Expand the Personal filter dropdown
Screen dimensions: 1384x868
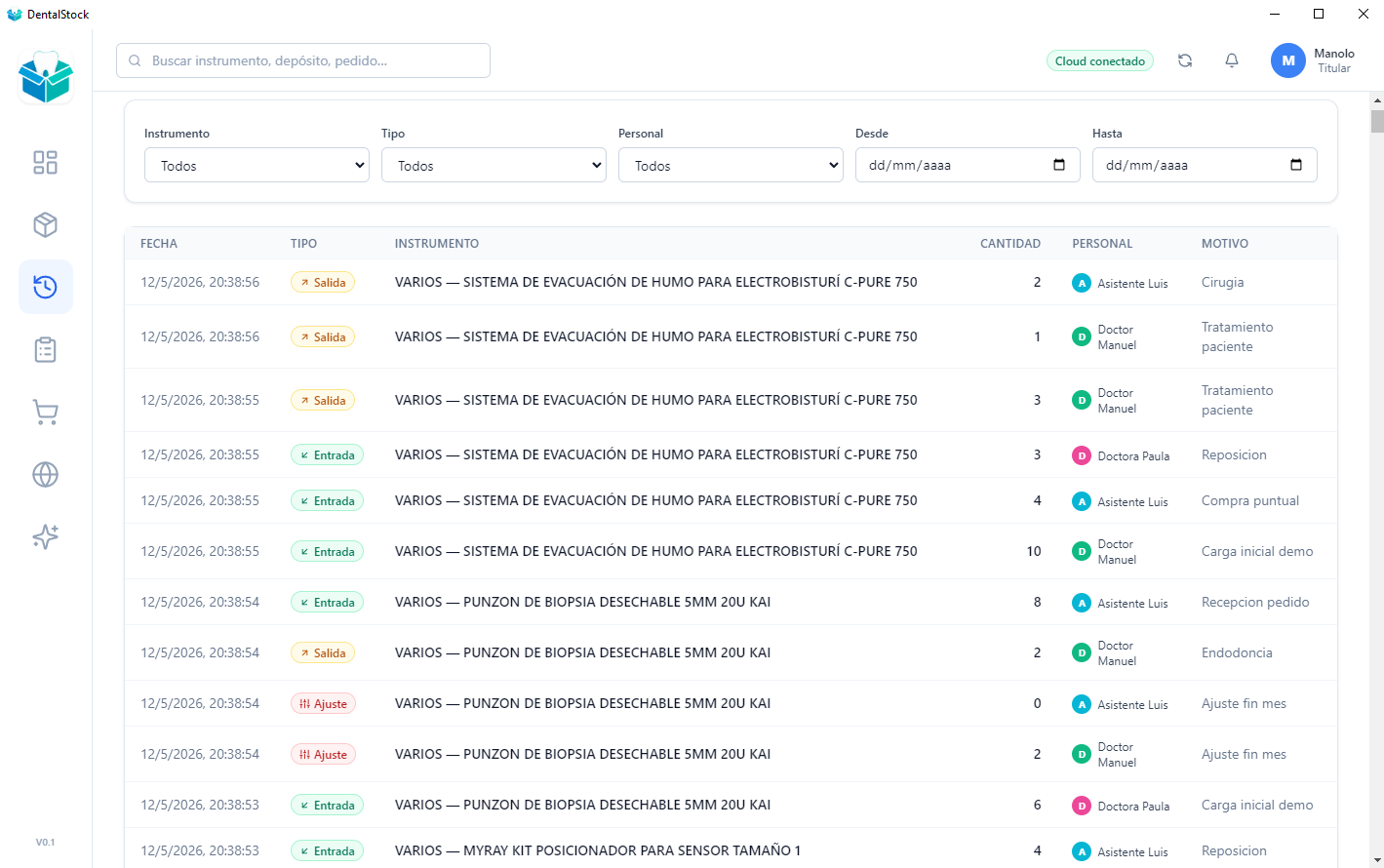tap(731, 165)
